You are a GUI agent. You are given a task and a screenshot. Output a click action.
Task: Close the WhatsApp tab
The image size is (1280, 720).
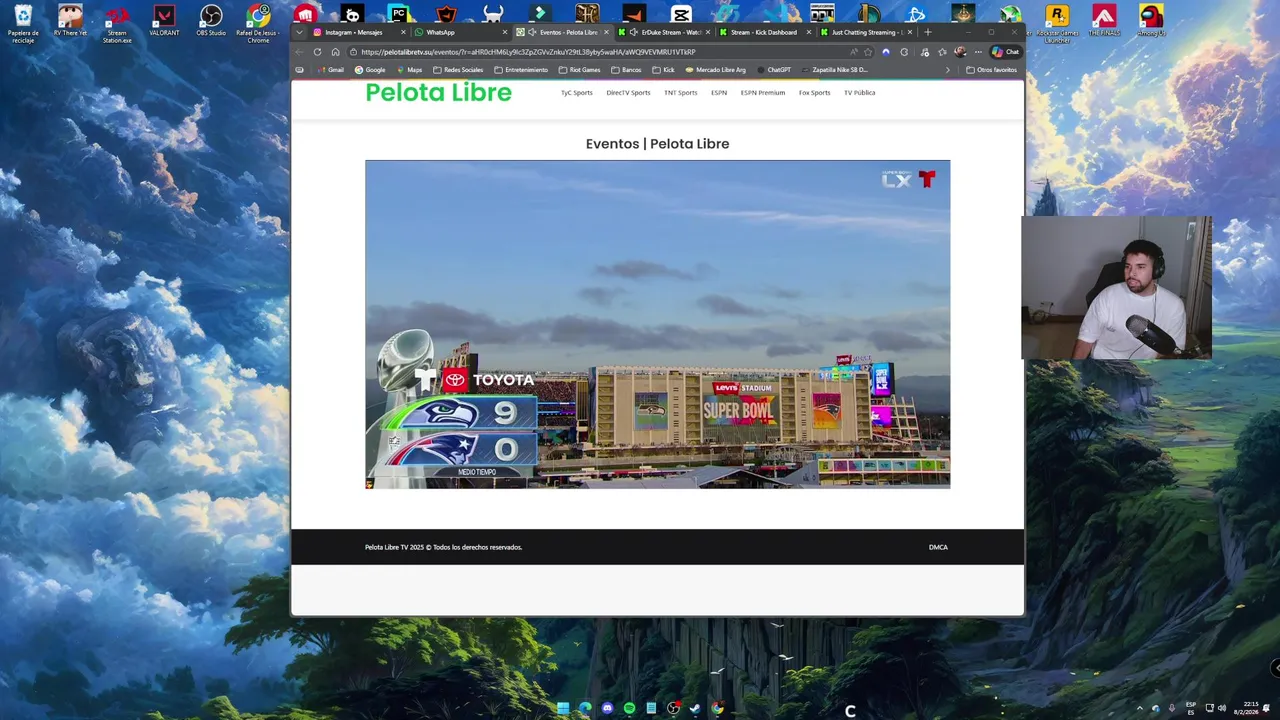pyautogui.click(x=504, y=32)
